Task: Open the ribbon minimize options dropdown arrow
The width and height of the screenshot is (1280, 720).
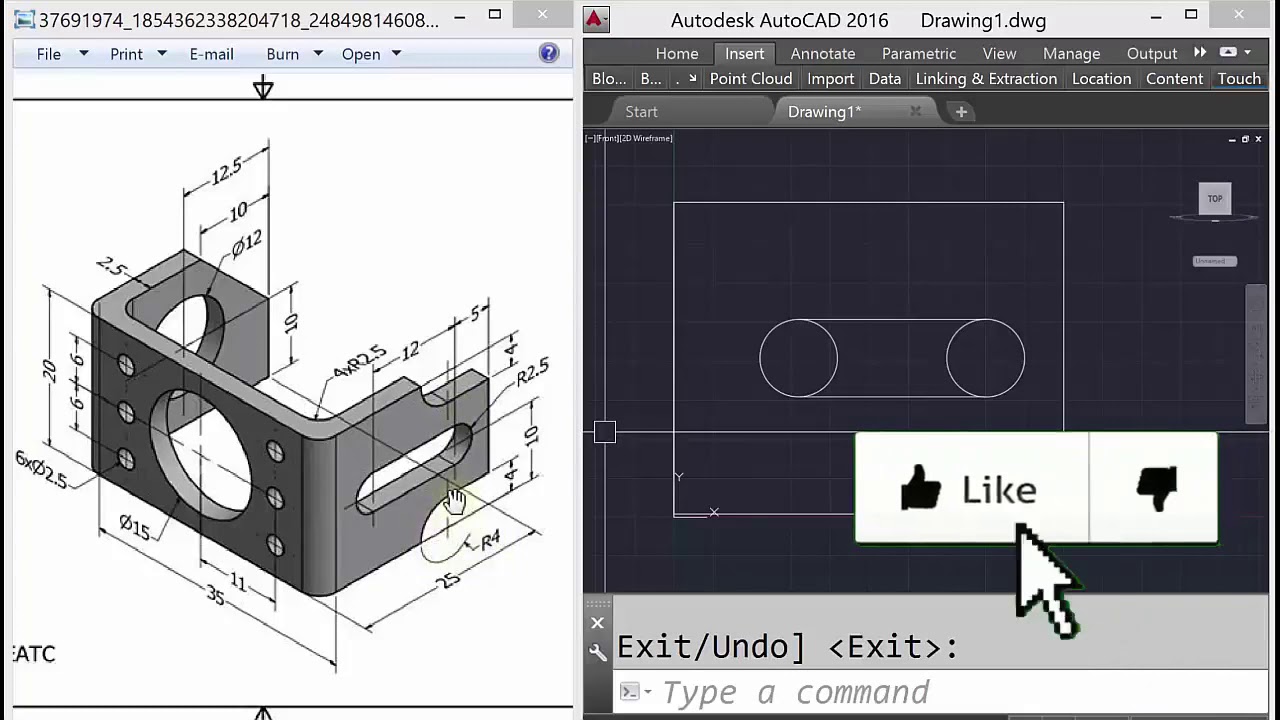Action: click(1248, 53)
